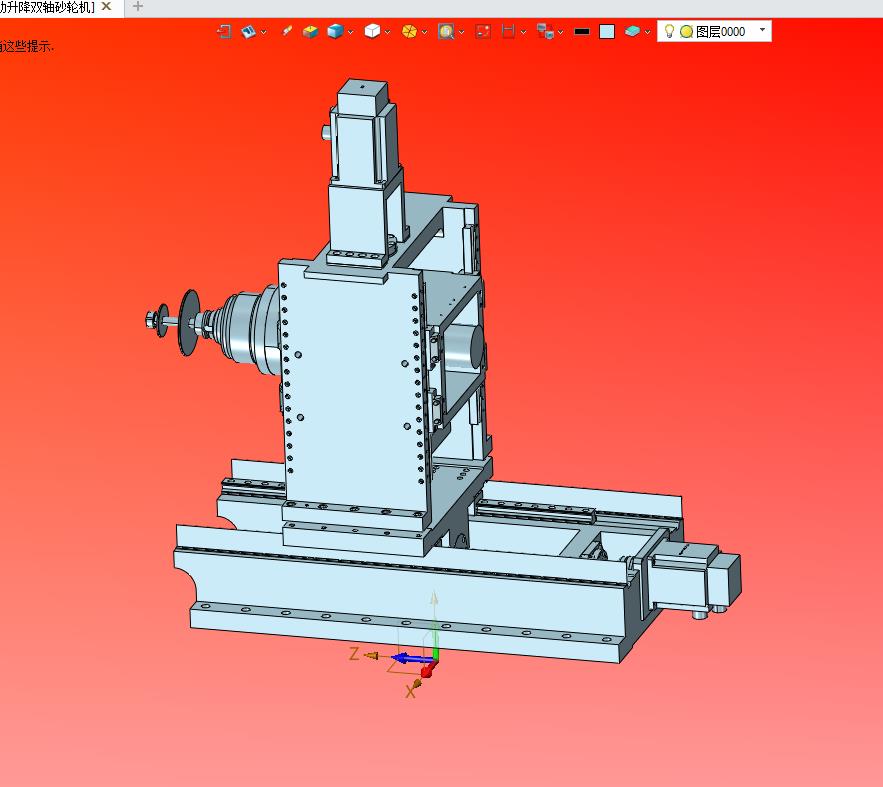Expand the magnifier zoom dropdown arrow
883x787 pixels.
pyautogui.click(x=461, y=32)
